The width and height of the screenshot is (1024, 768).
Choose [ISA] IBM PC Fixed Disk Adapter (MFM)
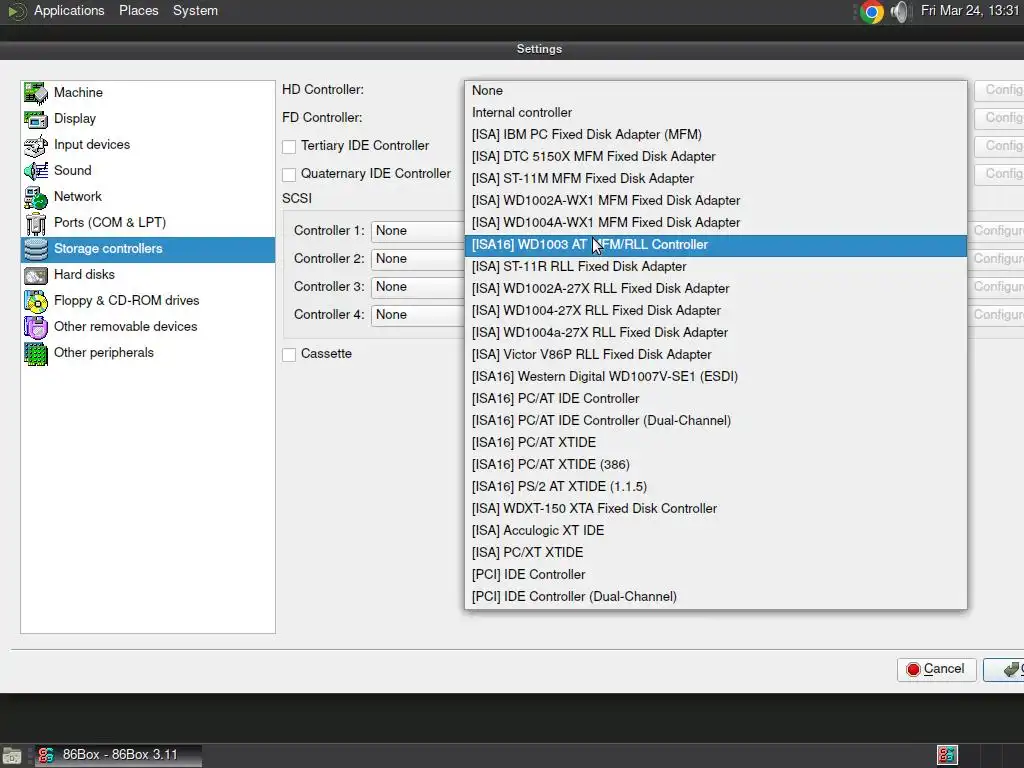[716, 135]
